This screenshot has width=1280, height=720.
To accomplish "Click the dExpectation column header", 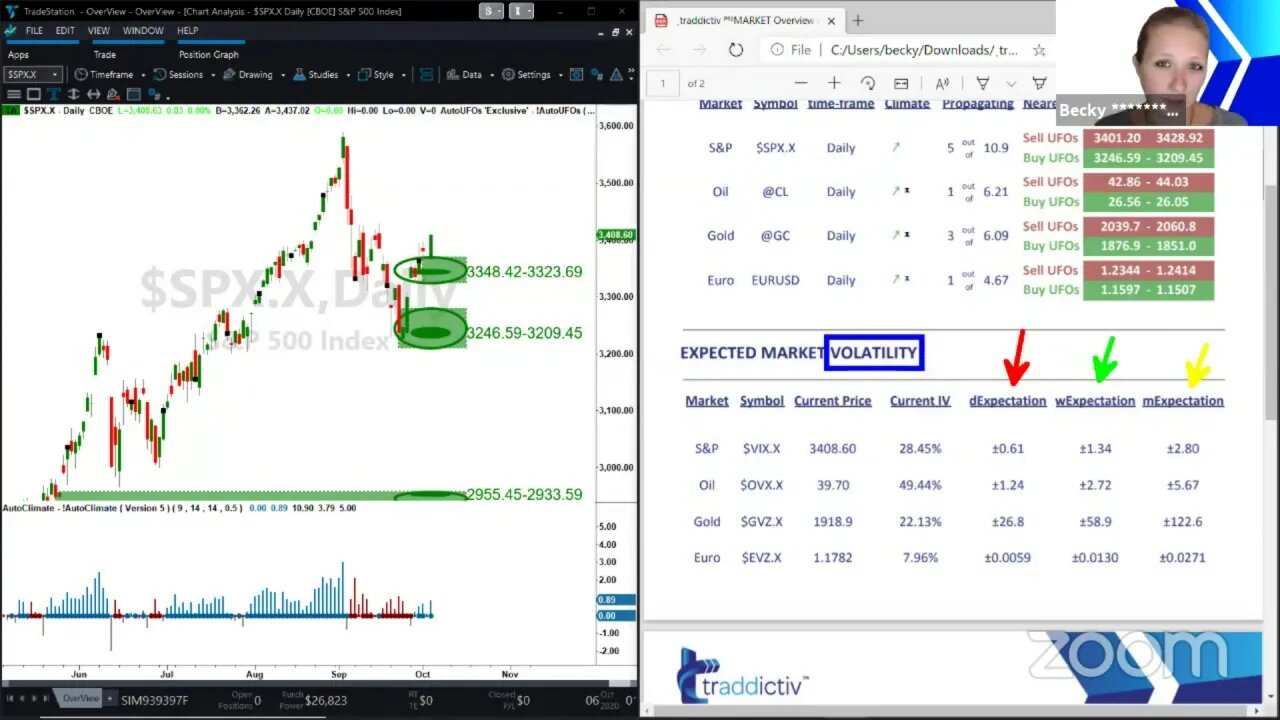I will click(1007, 401).
